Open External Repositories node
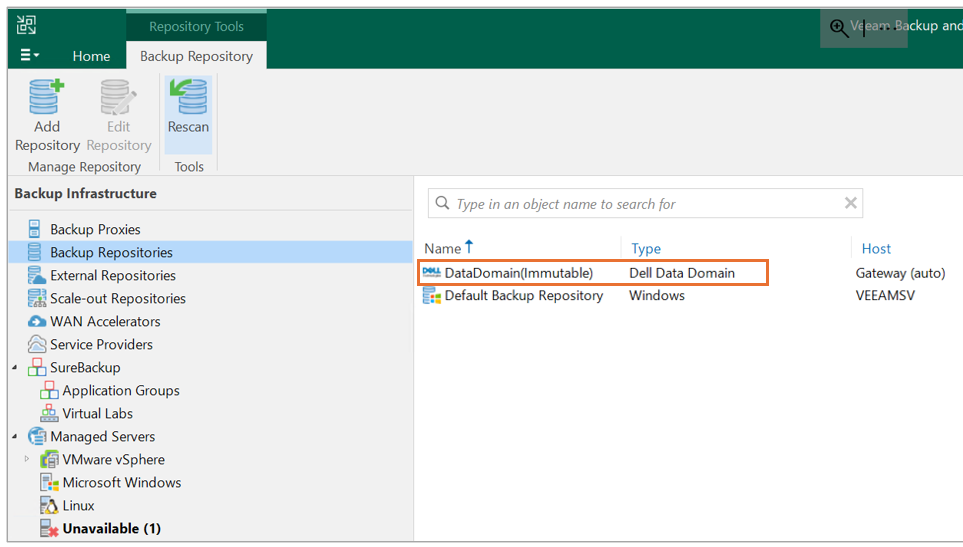 (x=113, y=276)
